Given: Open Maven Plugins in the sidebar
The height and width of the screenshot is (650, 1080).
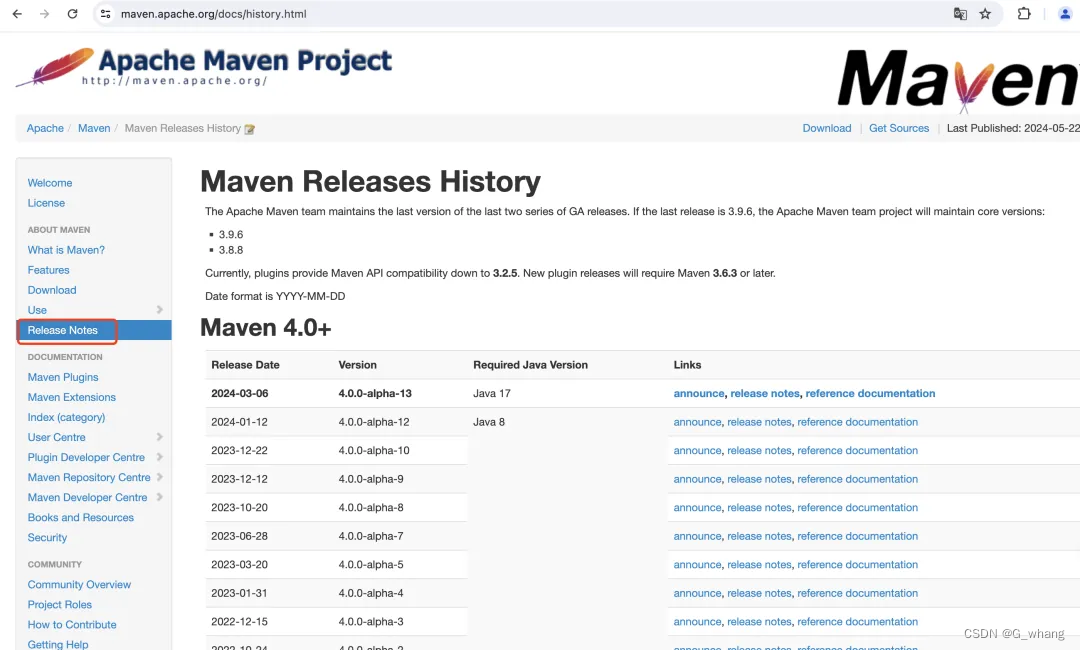Looking at the screenshot, I should tap(63, 377).
